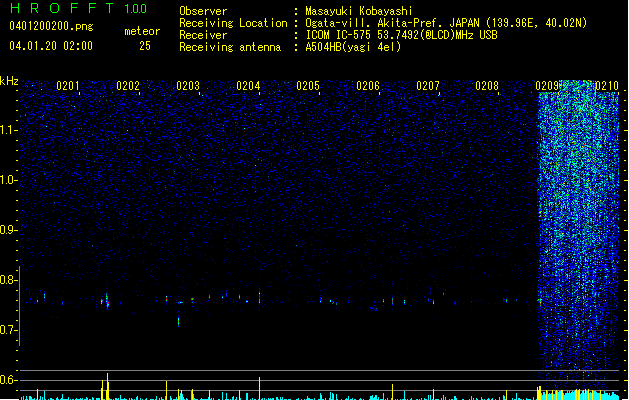This screenshot has height=400, width=629.
Task: Click the HROFFT 1.0.0 title text
Action: pos(78,8)
